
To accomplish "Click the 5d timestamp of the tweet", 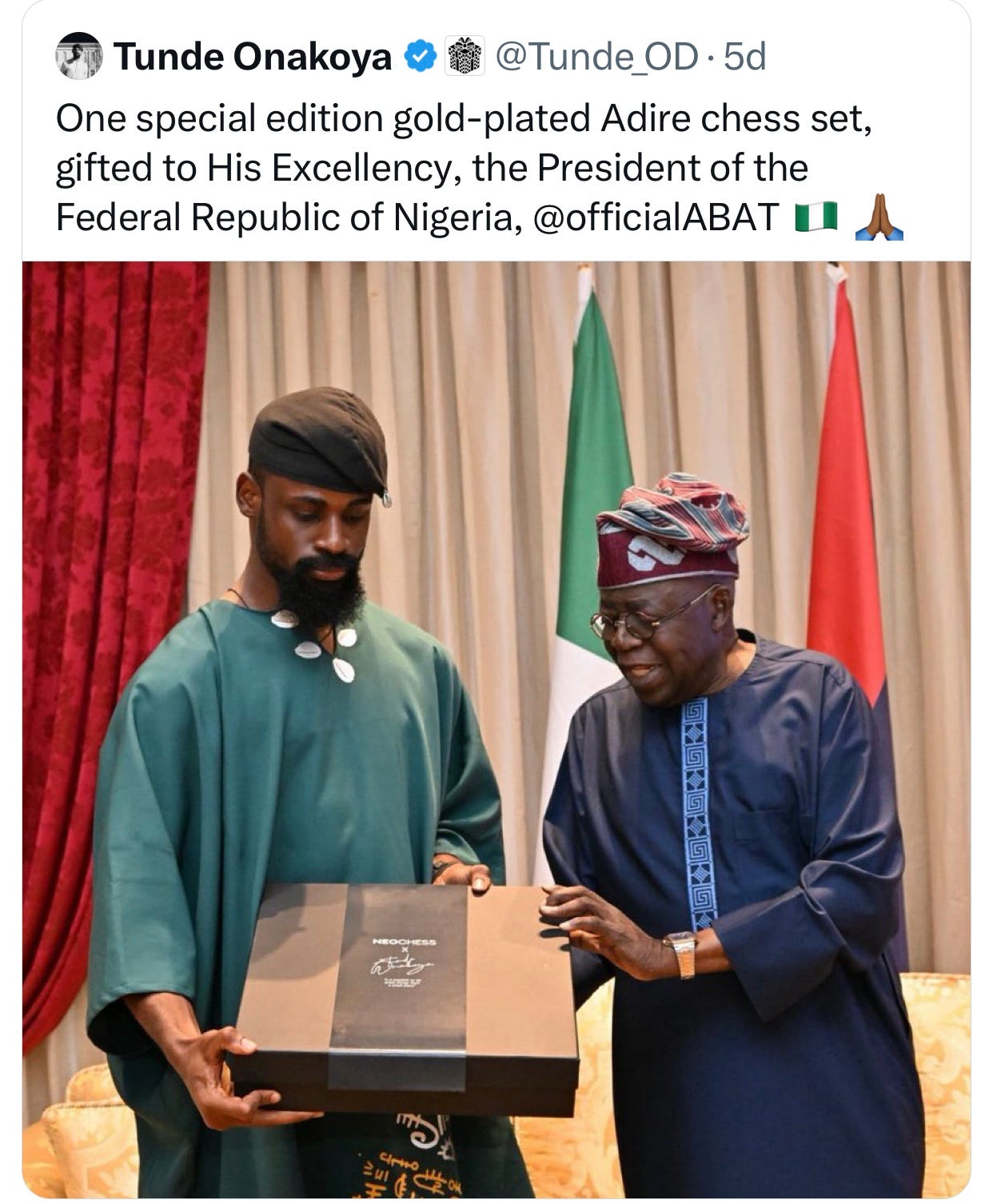I will 744,57.
